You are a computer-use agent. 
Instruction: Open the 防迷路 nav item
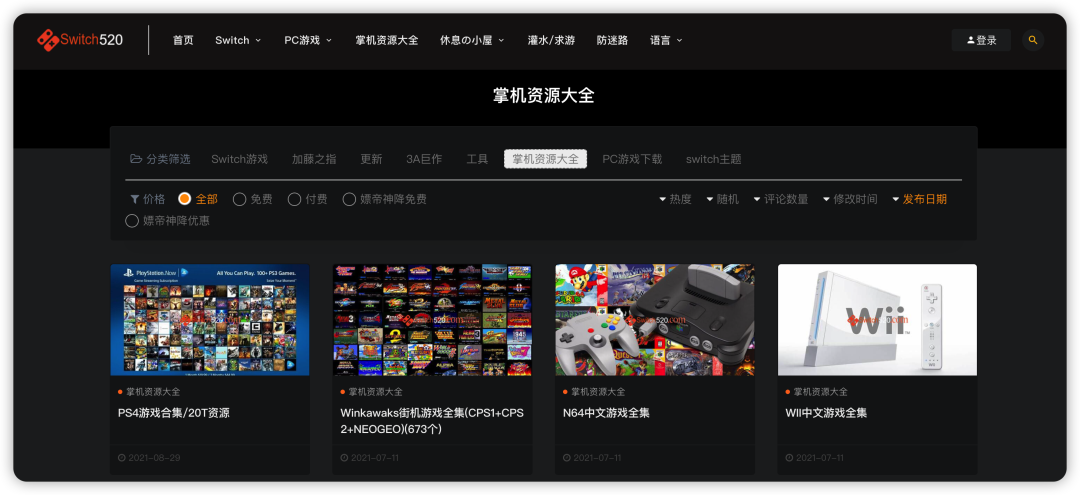coord(612,40)
